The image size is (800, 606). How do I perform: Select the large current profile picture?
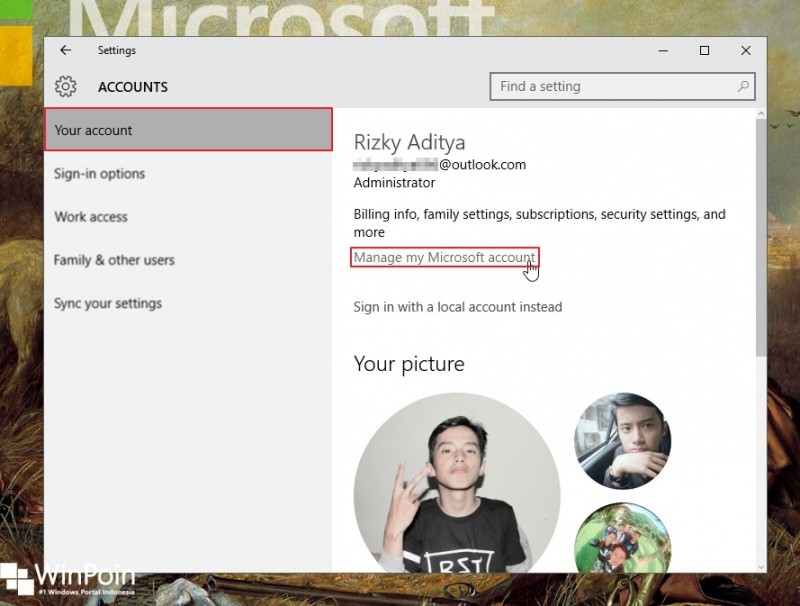tap(457, 482)
